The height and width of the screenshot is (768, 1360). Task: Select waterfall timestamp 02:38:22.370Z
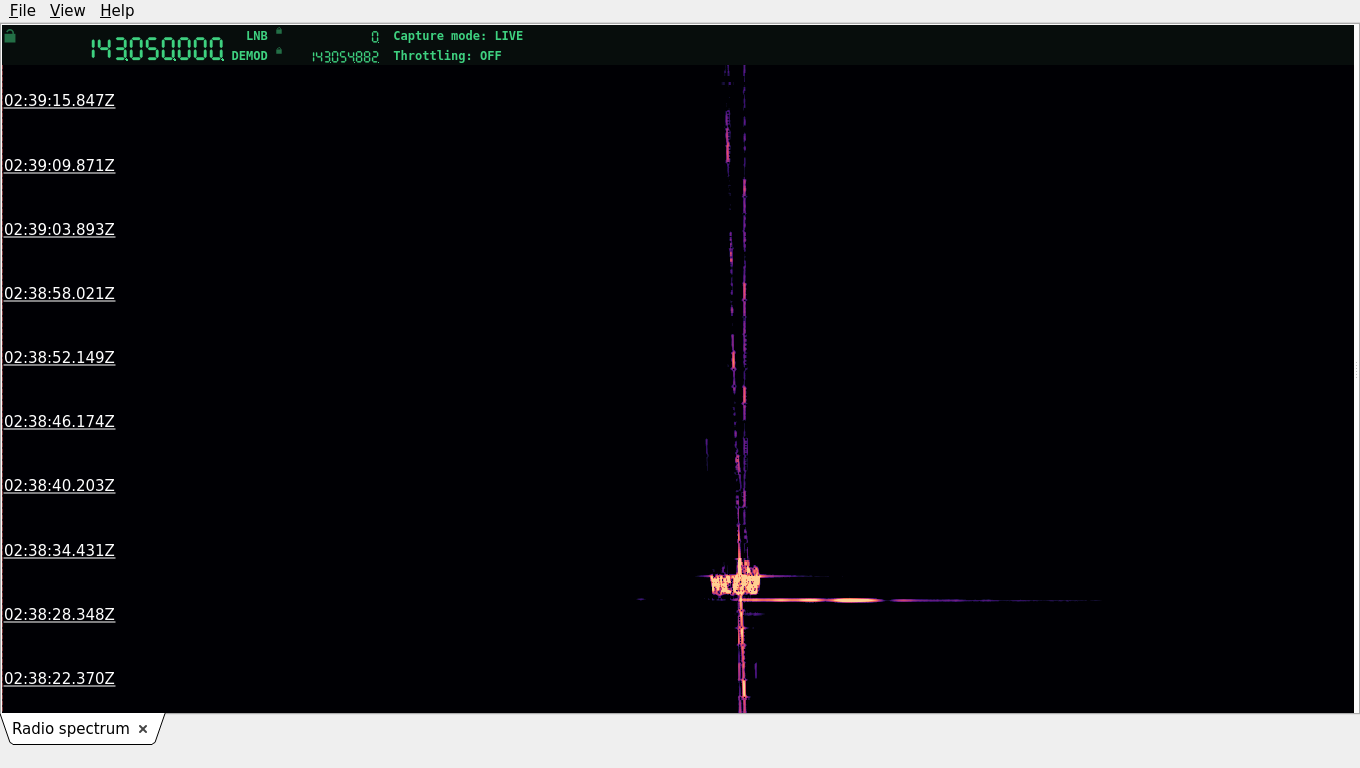59,678
